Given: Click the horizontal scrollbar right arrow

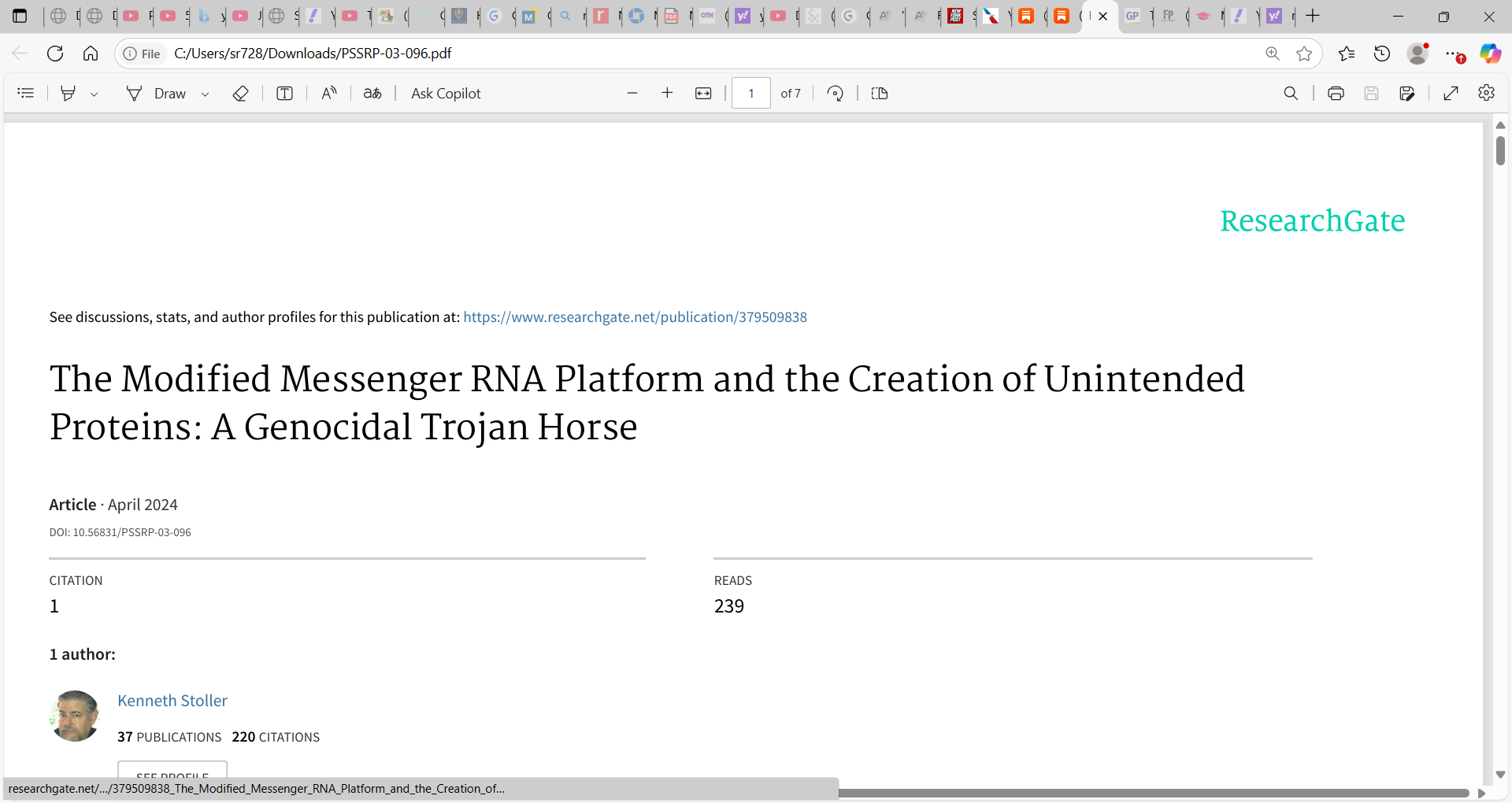Looking at the screenshot, I should (1481, 793).
